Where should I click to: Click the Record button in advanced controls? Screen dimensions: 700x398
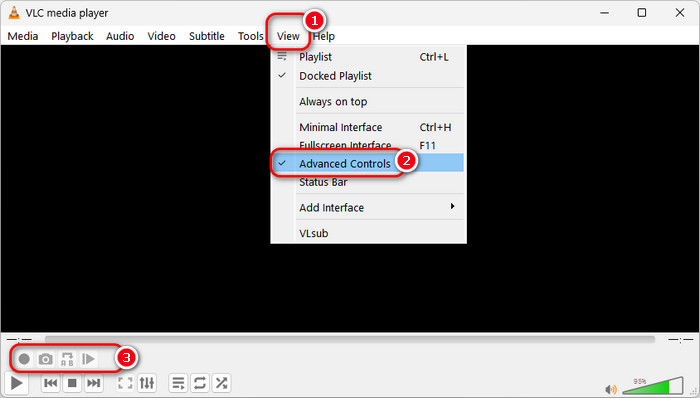pyautogui.click(x=24, y=359)
